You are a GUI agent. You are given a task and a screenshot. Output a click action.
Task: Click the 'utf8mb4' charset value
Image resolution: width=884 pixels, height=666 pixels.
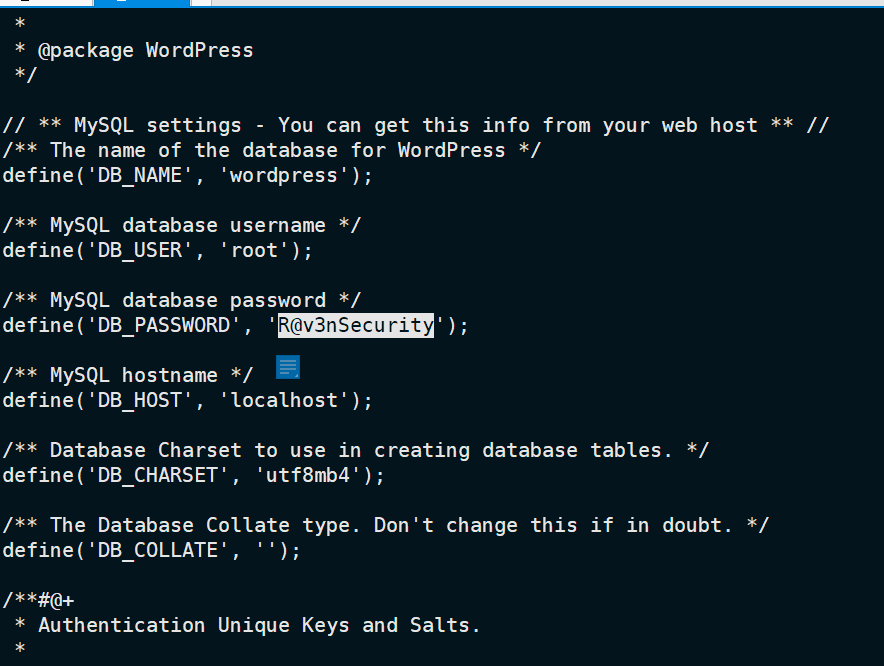coord(308,475)
